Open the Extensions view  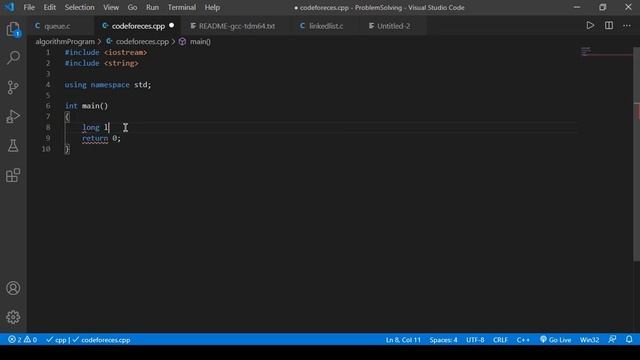tap(13, 176)
